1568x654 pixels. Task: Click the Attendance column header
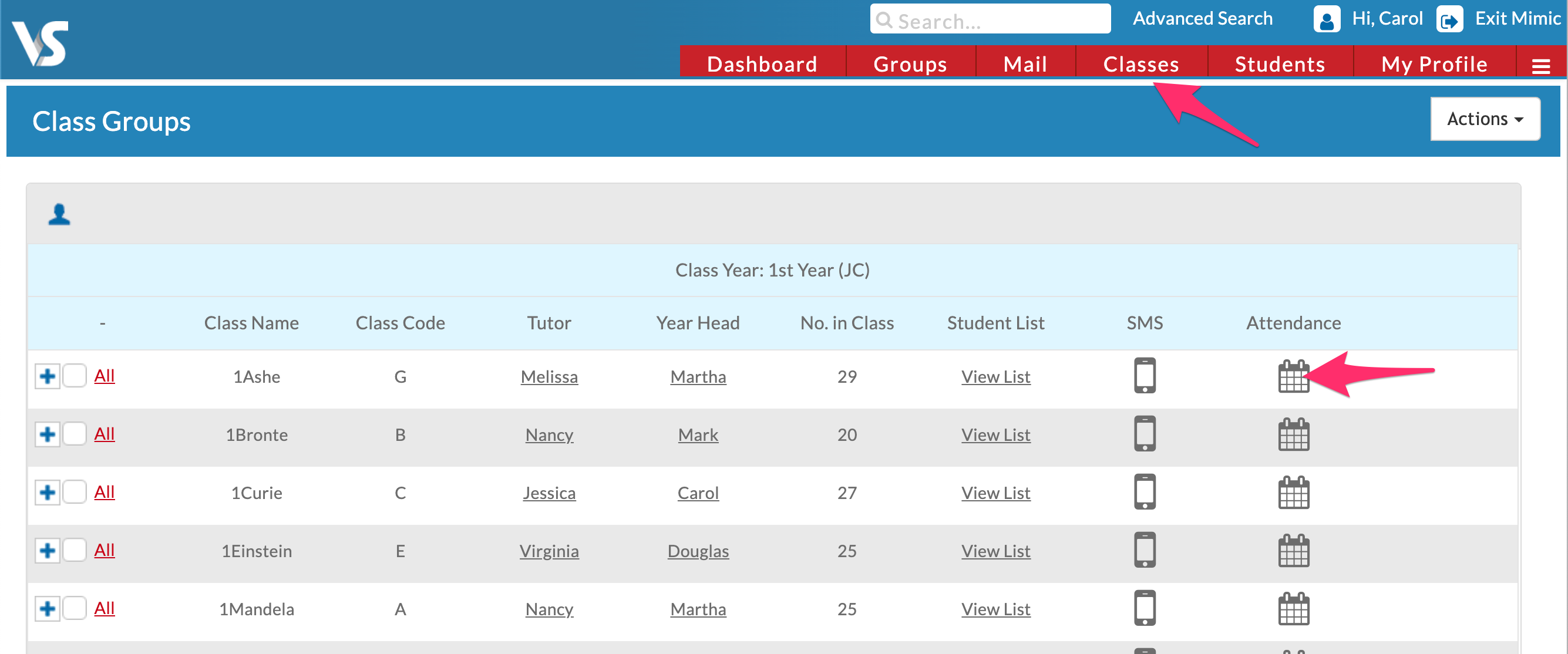tap(1294, 322)
